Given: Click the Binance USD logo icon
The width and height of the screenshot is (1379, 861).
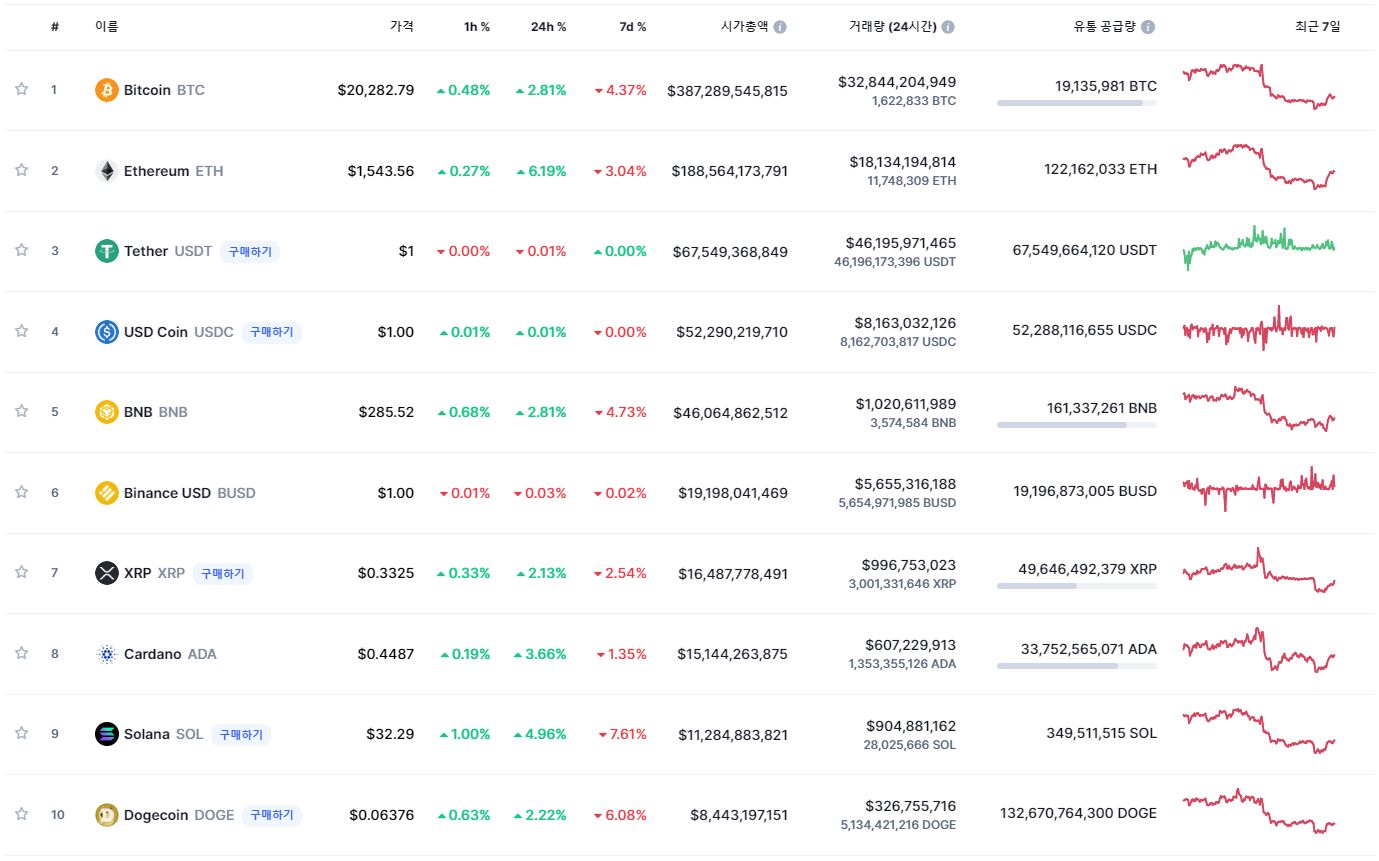Looking at the screenshot, I should (106, 493).
